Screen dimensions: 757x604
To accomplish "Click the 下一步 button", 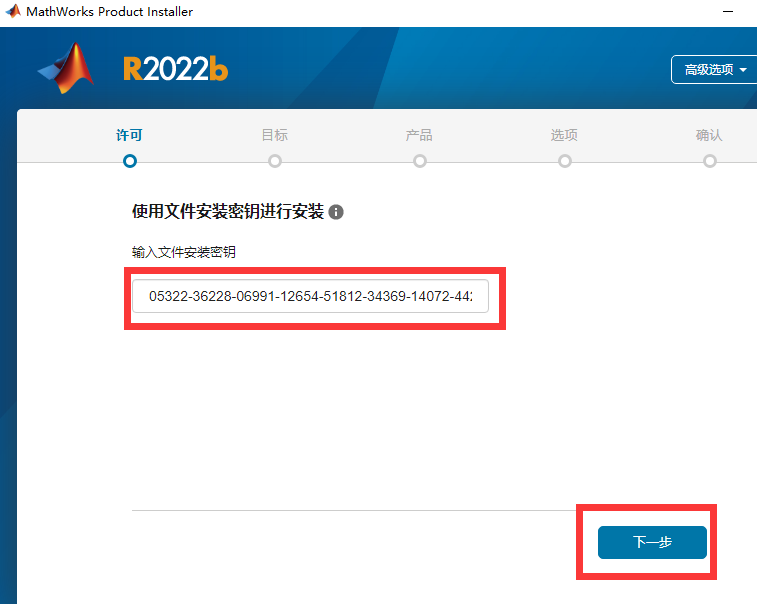I will 652,542.
